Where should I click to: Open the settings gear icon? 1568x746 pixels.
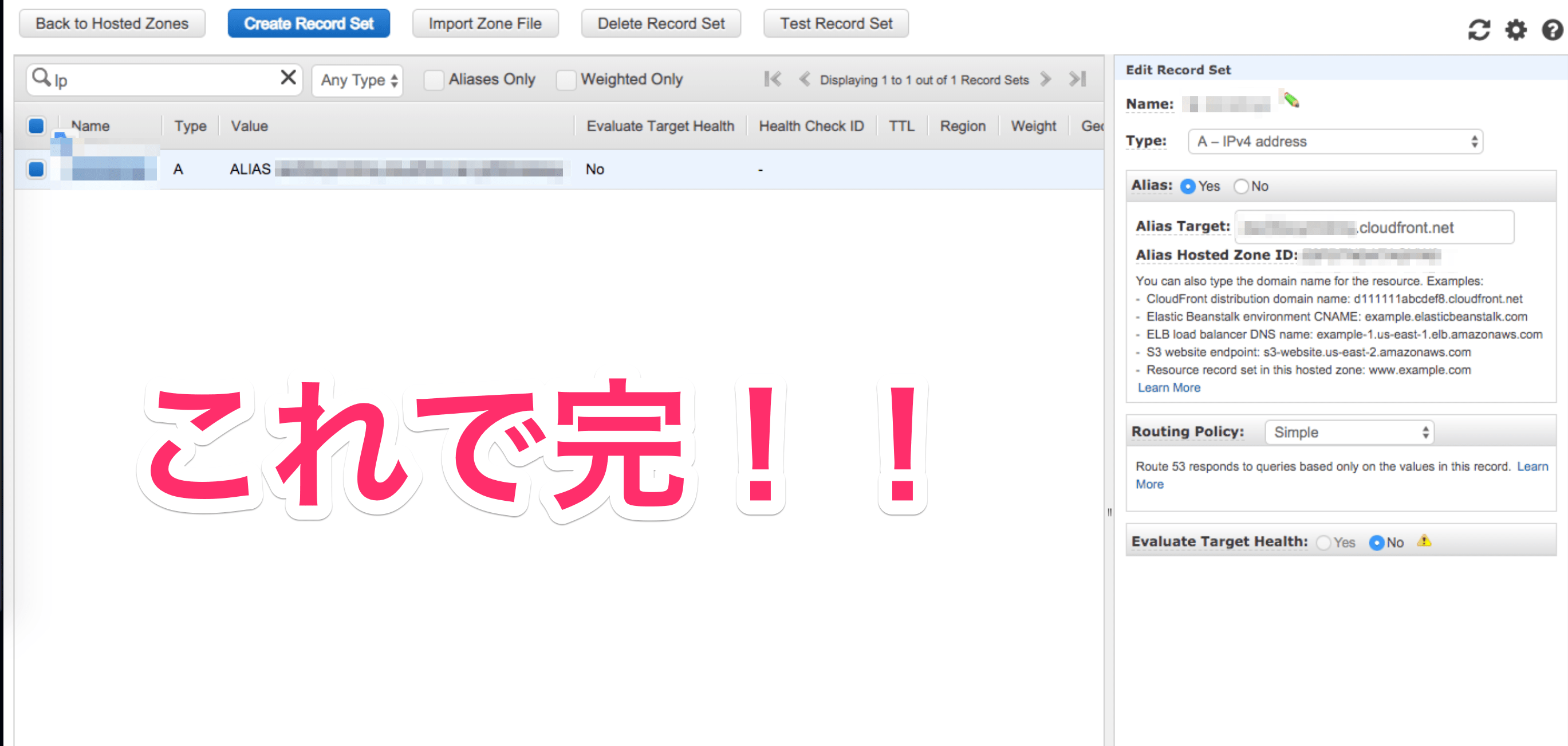tap(1516, 29)
